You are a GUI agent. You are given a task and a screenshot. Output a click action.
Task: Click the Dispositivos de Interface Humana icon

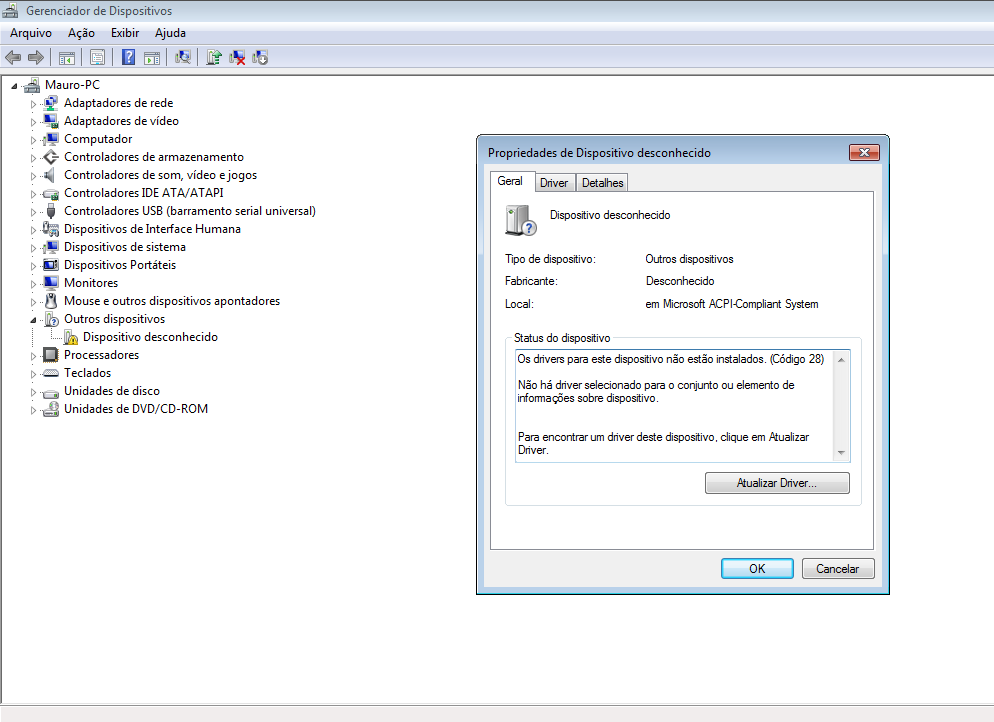[x=51, y=229]
